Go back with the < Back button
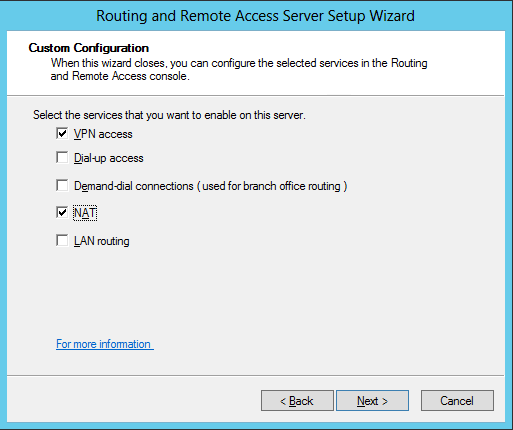Image resolution: width=513 pixels, height=430 pixels. pos(297,401)
